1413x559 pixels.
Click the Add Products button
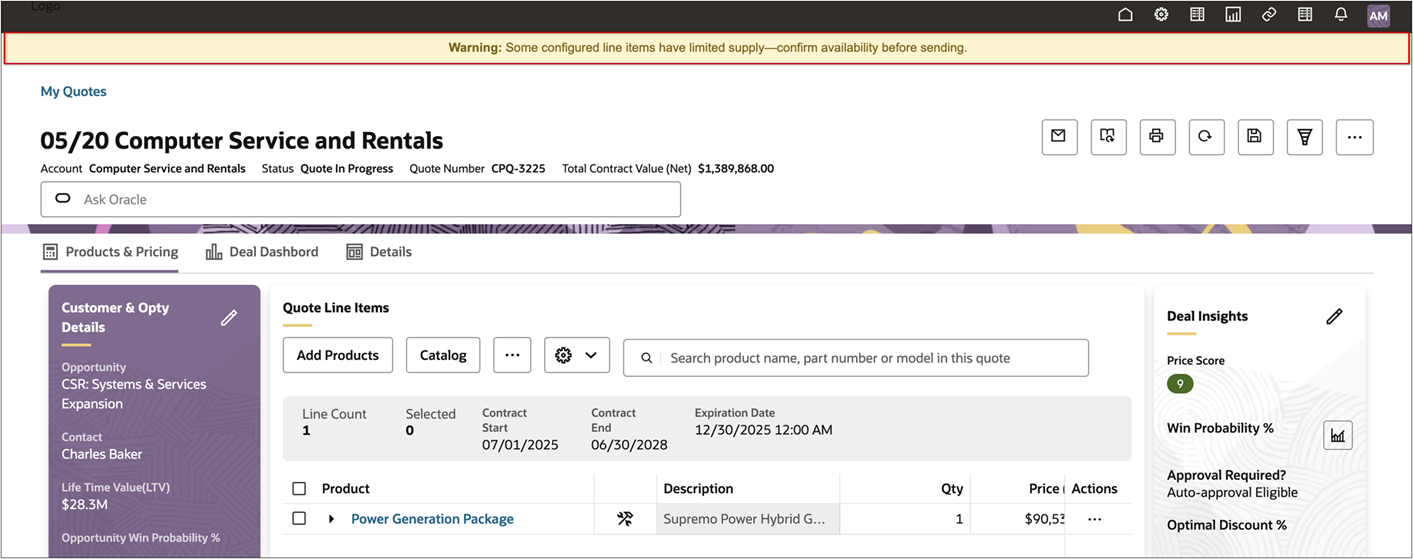click(338, 355)
